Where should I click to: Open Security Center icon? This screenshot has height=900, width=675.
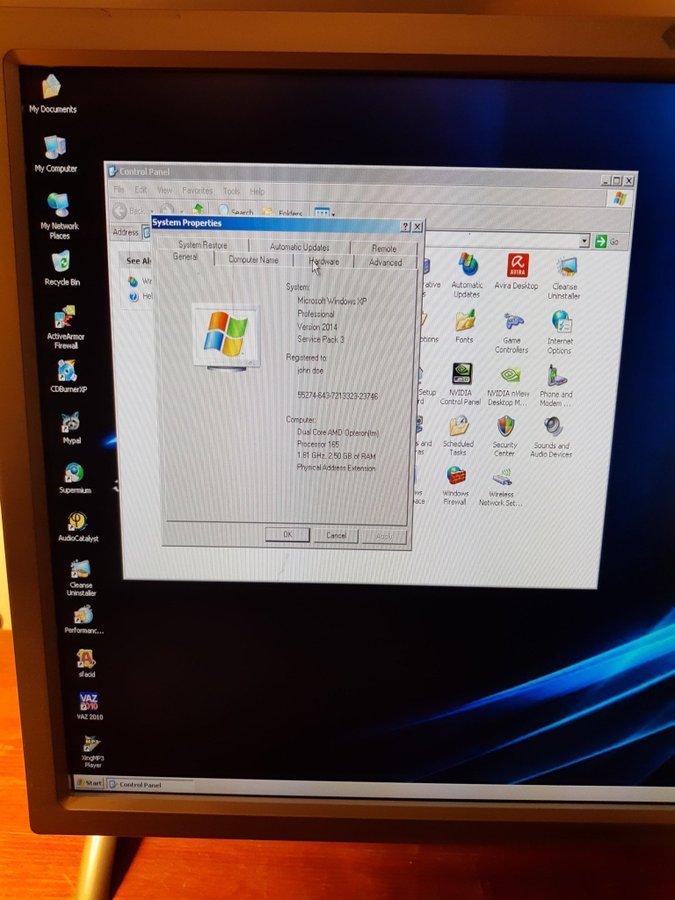505,428
